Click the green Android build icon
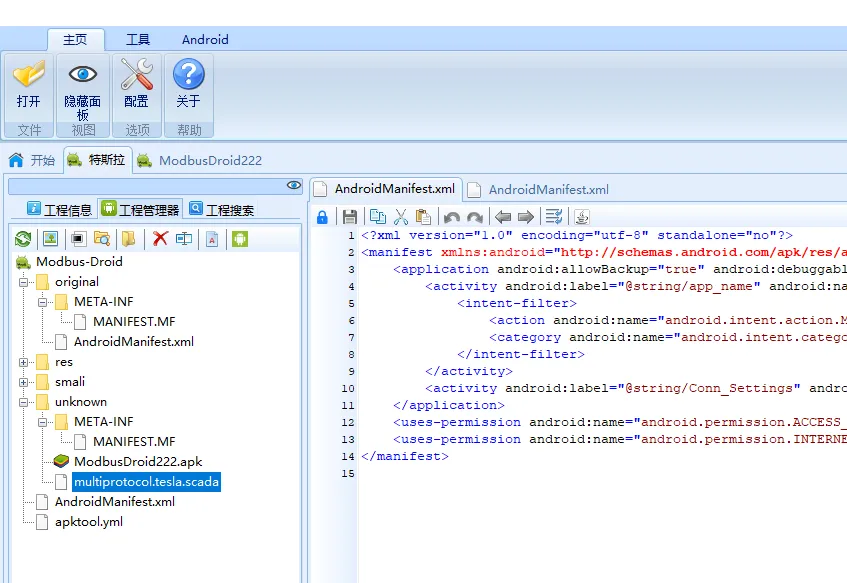 240,238
